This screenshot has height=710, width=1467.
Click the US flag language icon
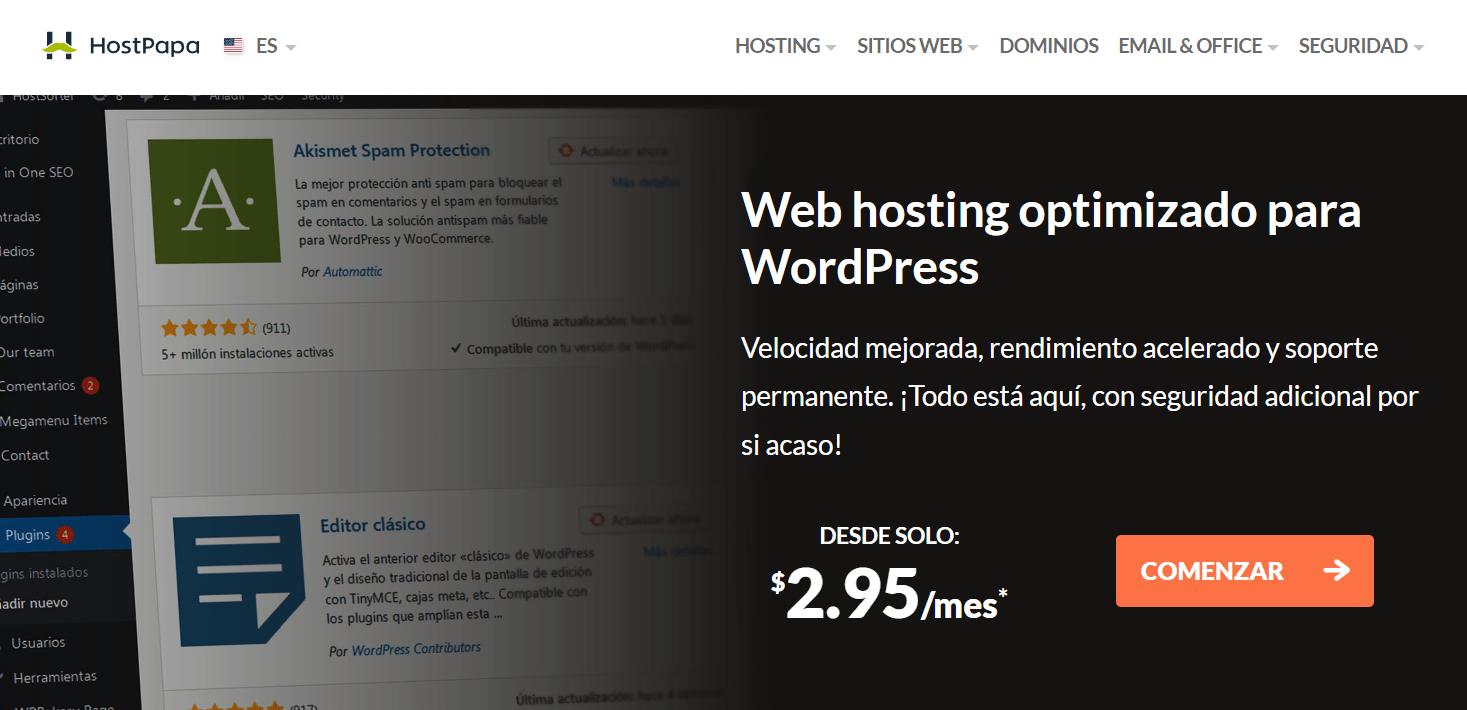click(233, 46)
